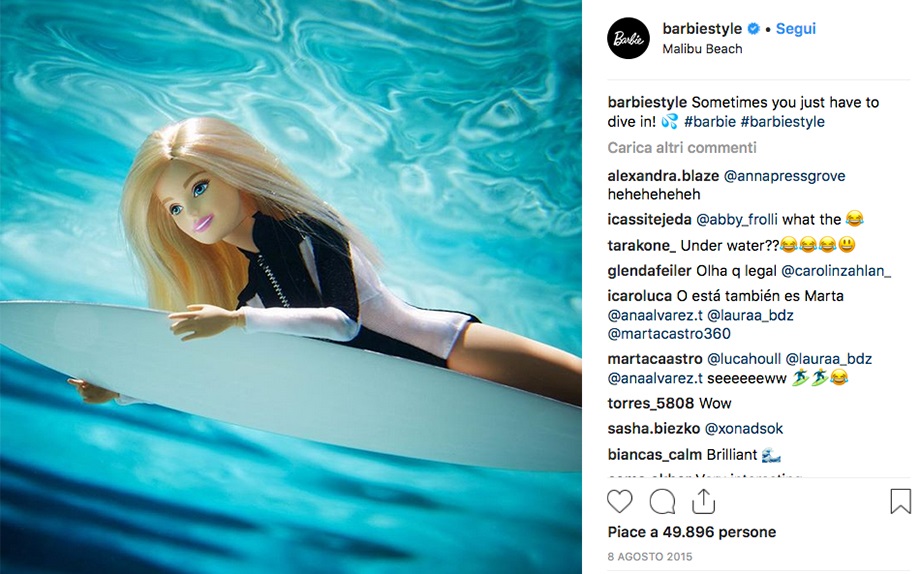This screenshot has height=574, width=920.
Task: Open the @annapressgrove mention
Action: (x=784, y=176)
